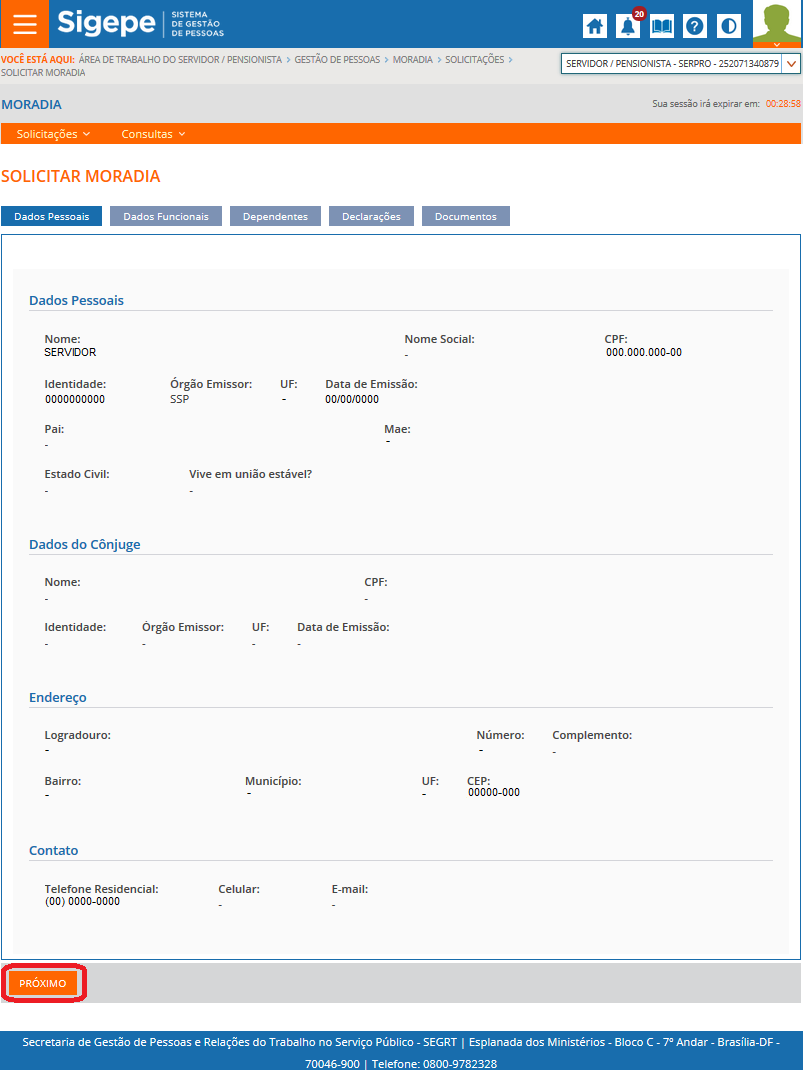Screen dimensions: 803x1070
Task: Open the hamburger main menu
Action: pos(24,24)
